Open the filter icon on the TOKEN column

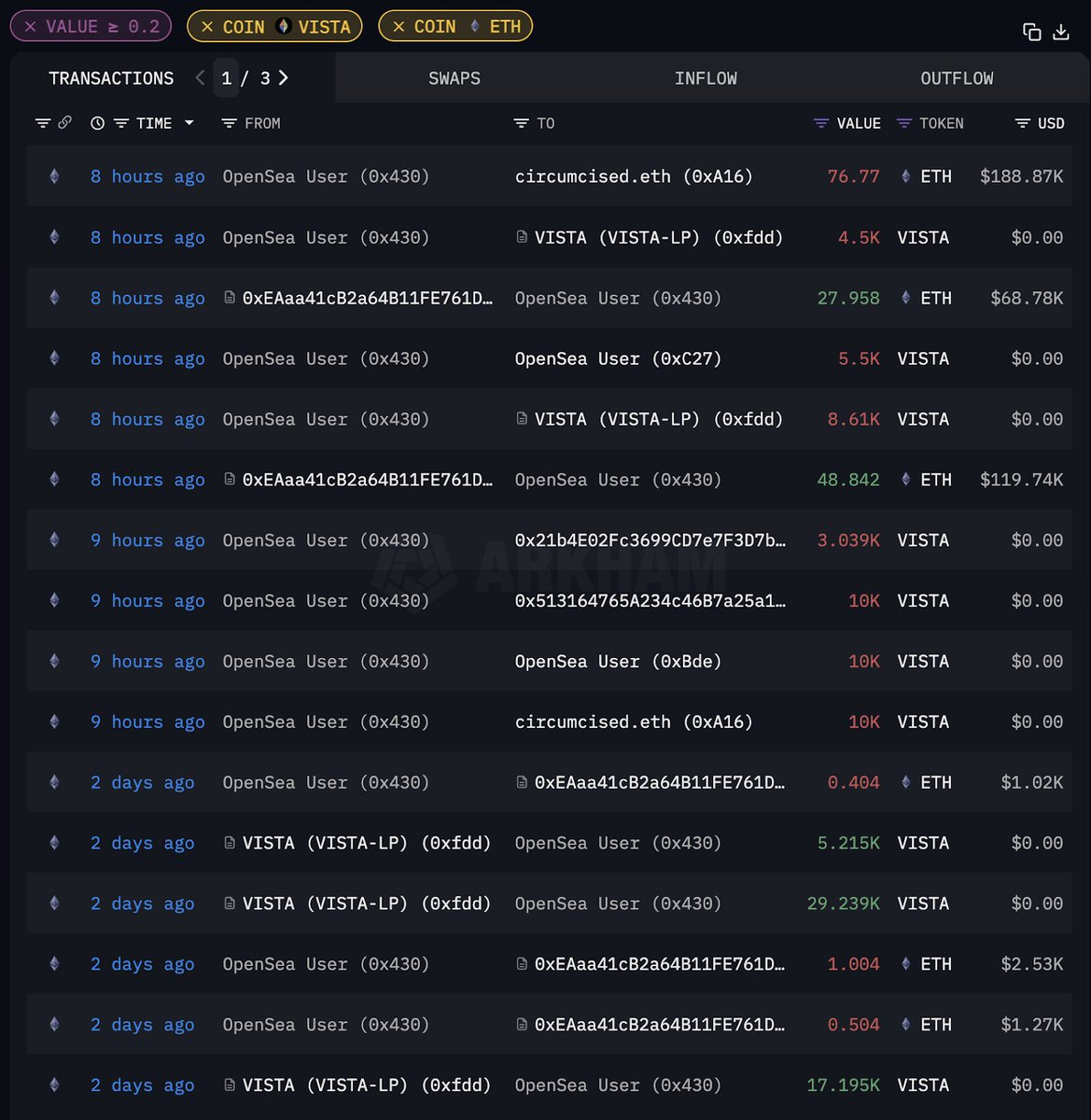902,122
